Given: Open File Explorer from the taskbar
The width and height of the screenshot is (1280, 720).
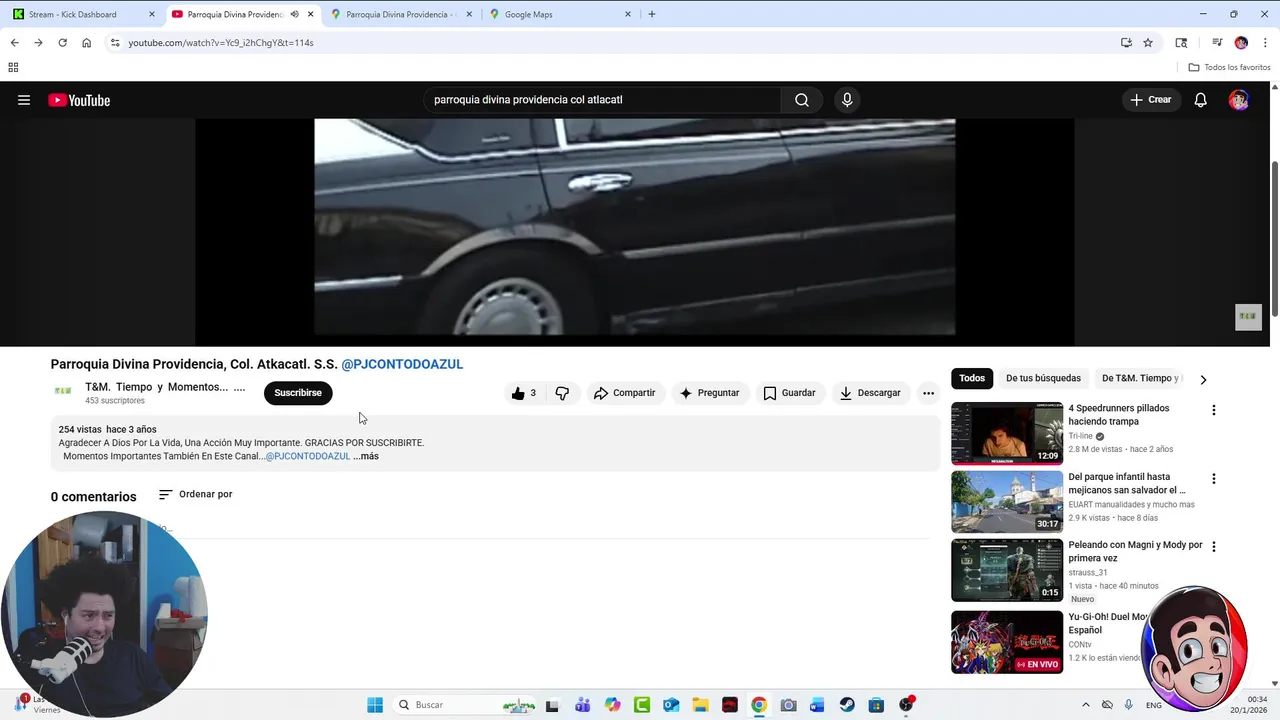Looking at the screenshot, I should click(x=700, y=705).
